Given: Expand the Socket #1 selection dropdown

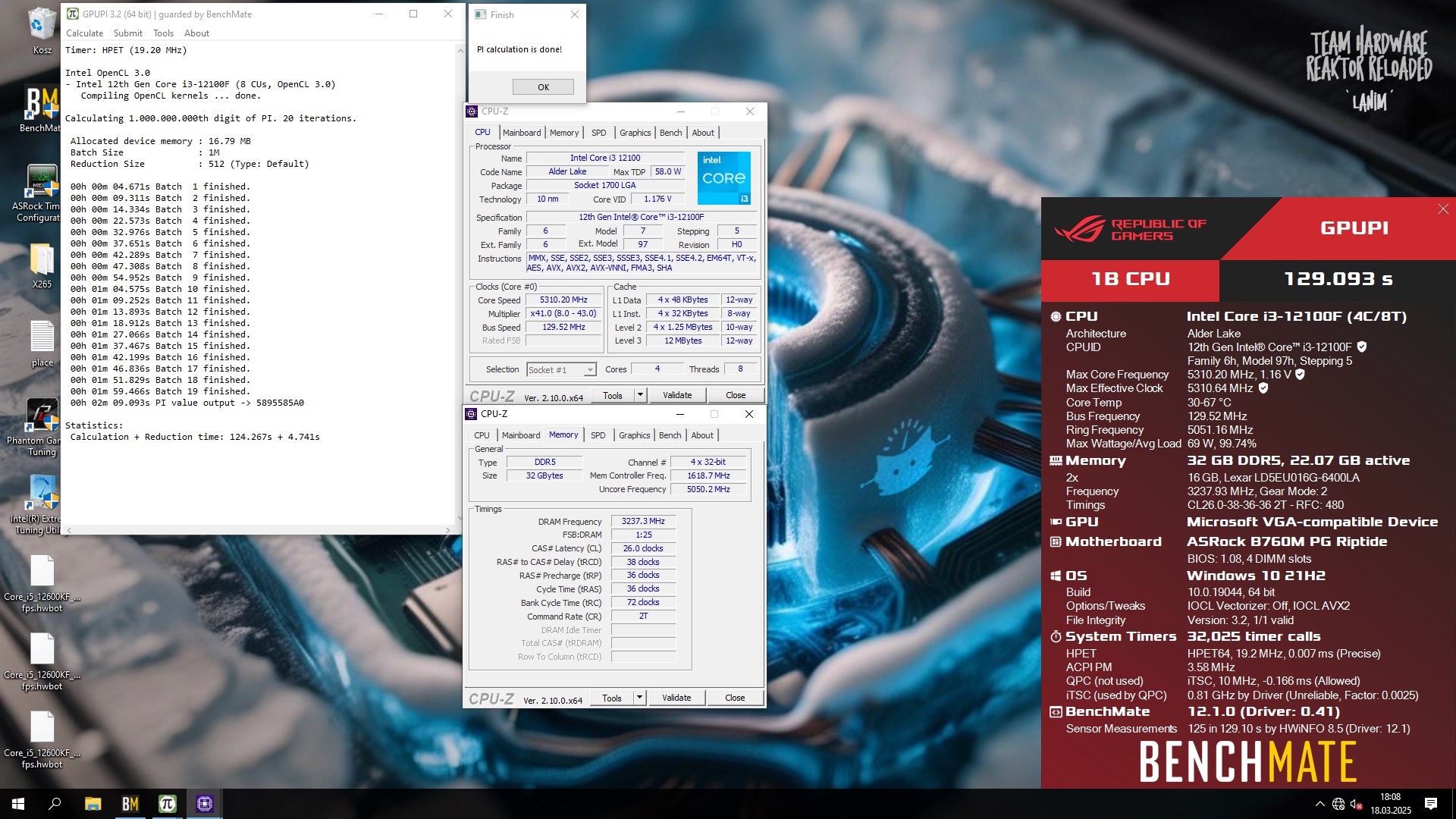Looking at the screenshot, I should pyautogui.click(x=590, y=370).
